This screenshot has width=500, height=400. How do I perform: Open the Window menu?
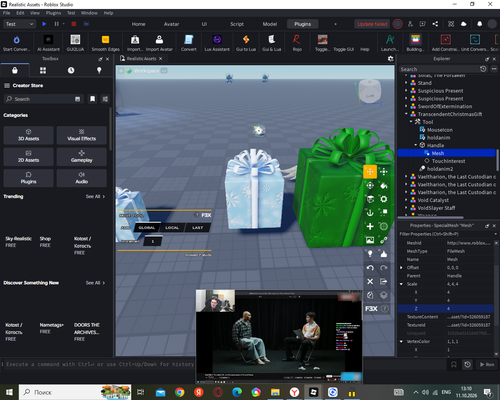tap(89, 13)
